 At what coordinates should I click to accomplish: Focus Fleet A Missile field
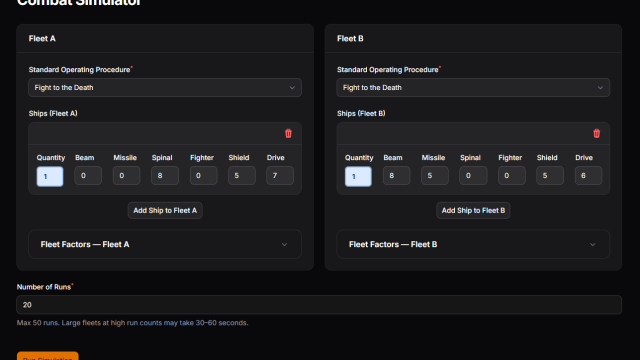[127, 176]
